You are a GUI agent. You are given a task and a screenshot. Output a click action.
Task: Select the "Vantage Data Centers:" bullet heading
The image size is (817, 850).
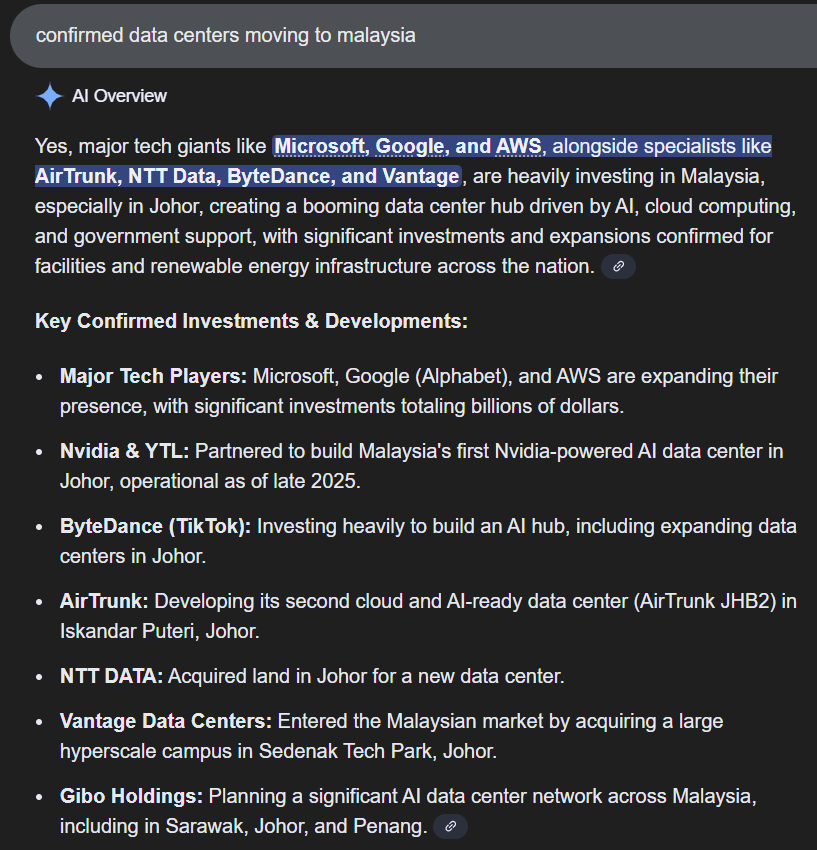pos(165,721)
